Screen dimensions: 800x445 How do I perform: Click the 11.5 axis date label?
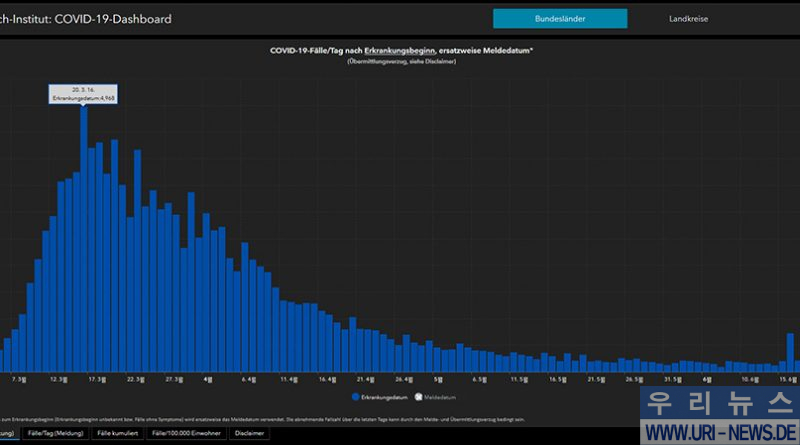tap(519, 380)
